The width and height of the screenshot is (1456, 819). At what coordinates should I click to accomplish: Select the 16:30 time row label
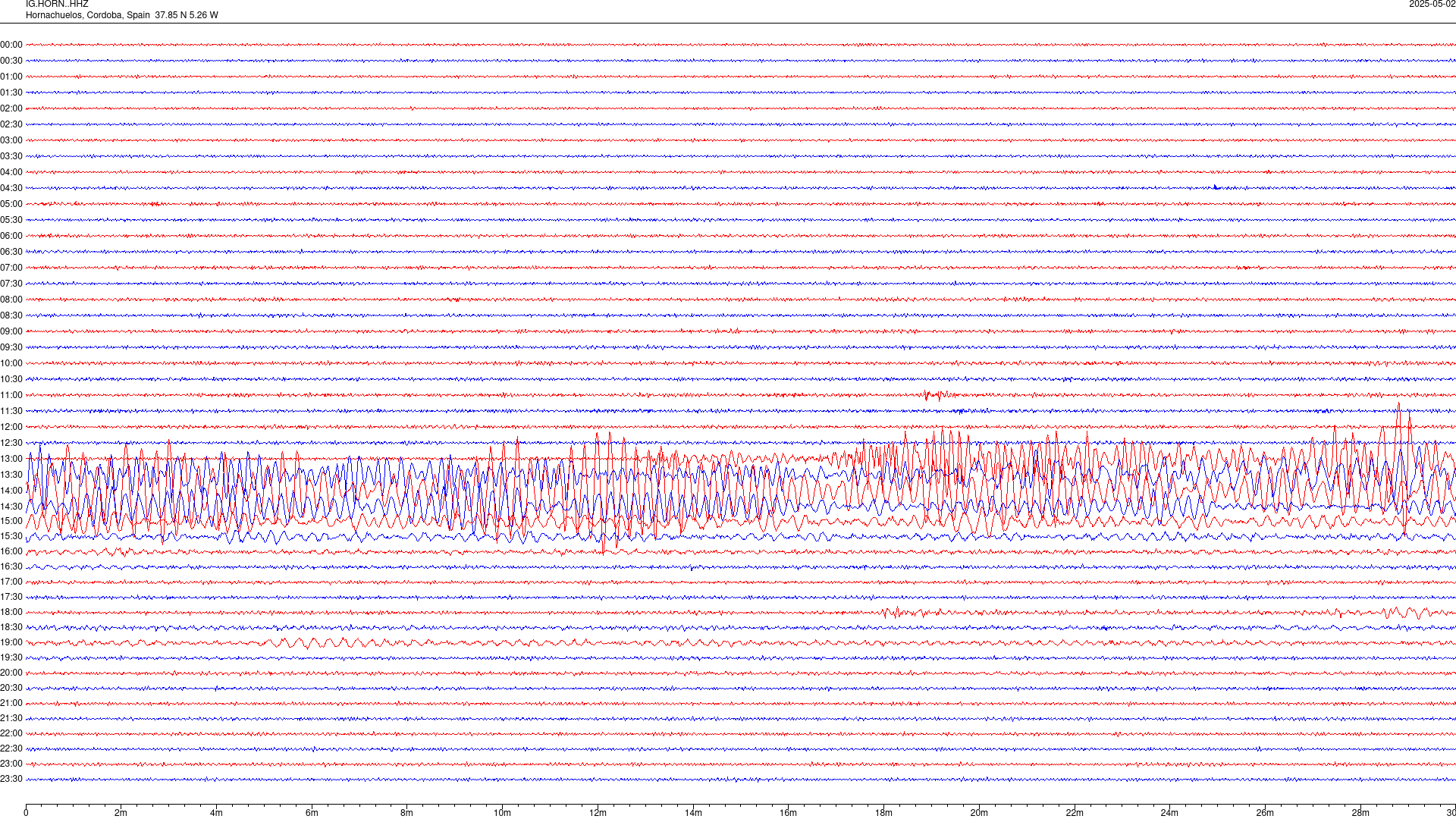(x=11, y=566)
